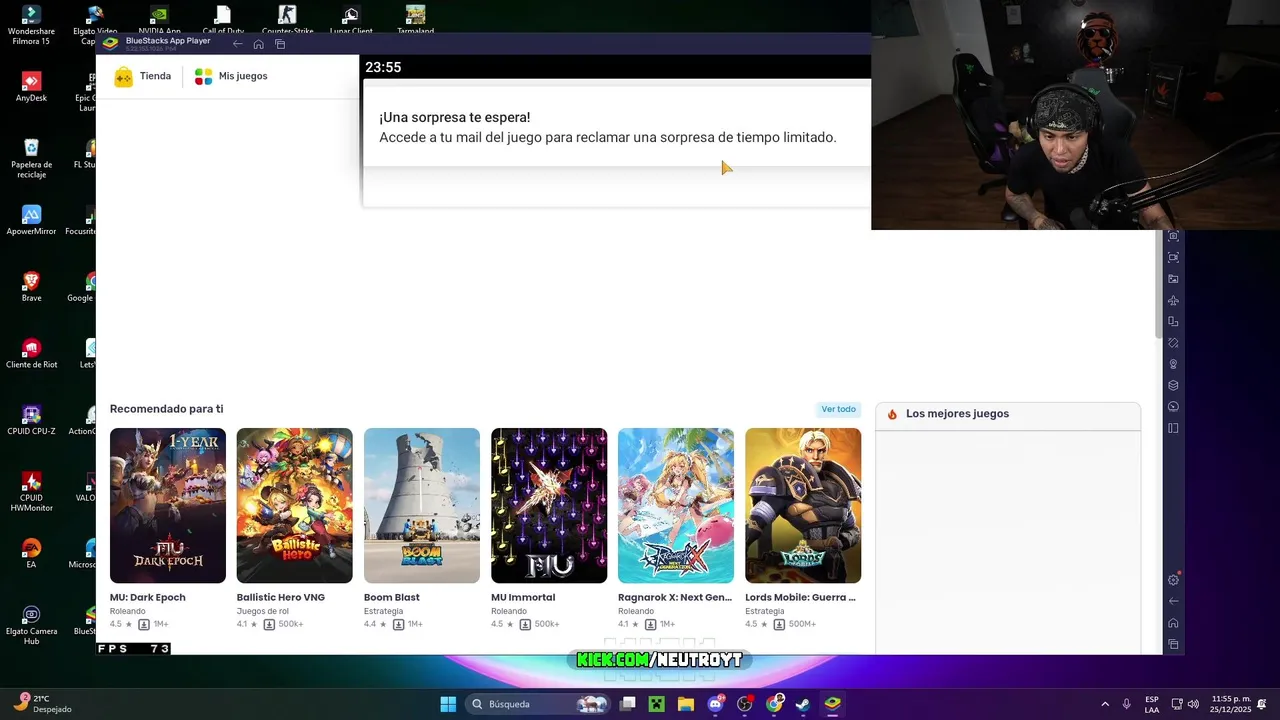Image resolution: width=1280 pixels, height=720 pixels.
Task: Click Ver todo for recommended games
Action: pos(838,409)
